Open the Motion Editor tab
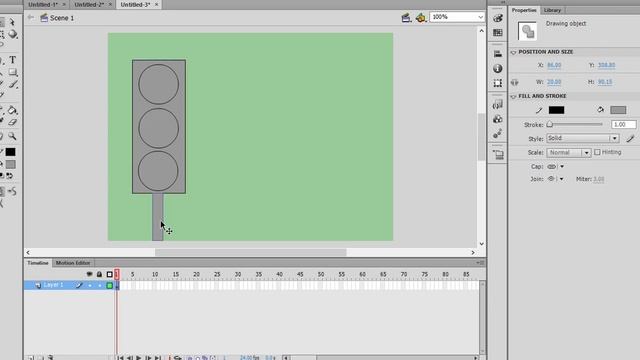 pyautogui.click(x=73, y=263)
